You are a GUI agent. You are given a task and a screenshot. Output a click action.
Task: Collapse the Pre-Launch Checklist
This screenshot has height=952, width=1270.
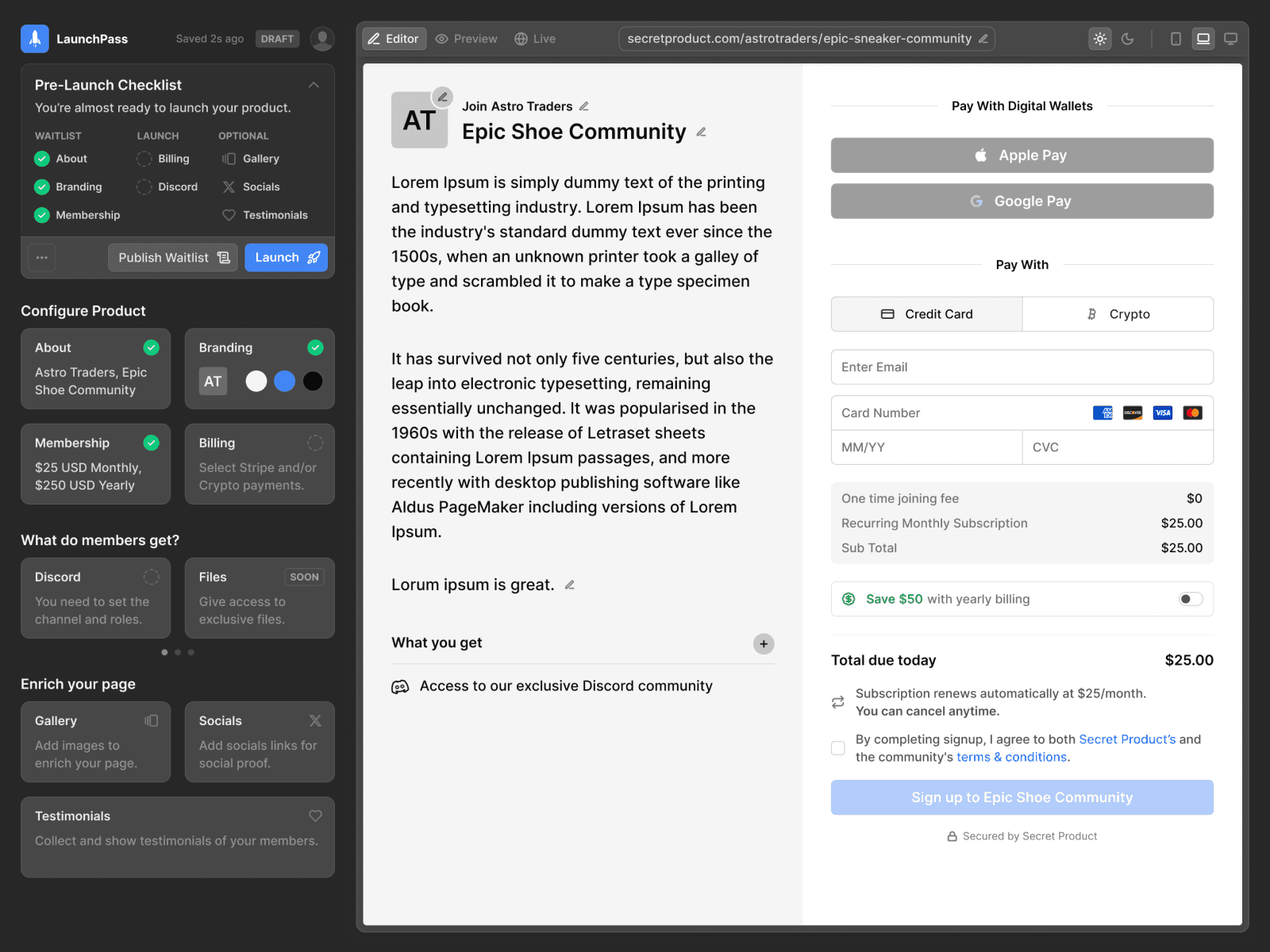coord(314,85)
